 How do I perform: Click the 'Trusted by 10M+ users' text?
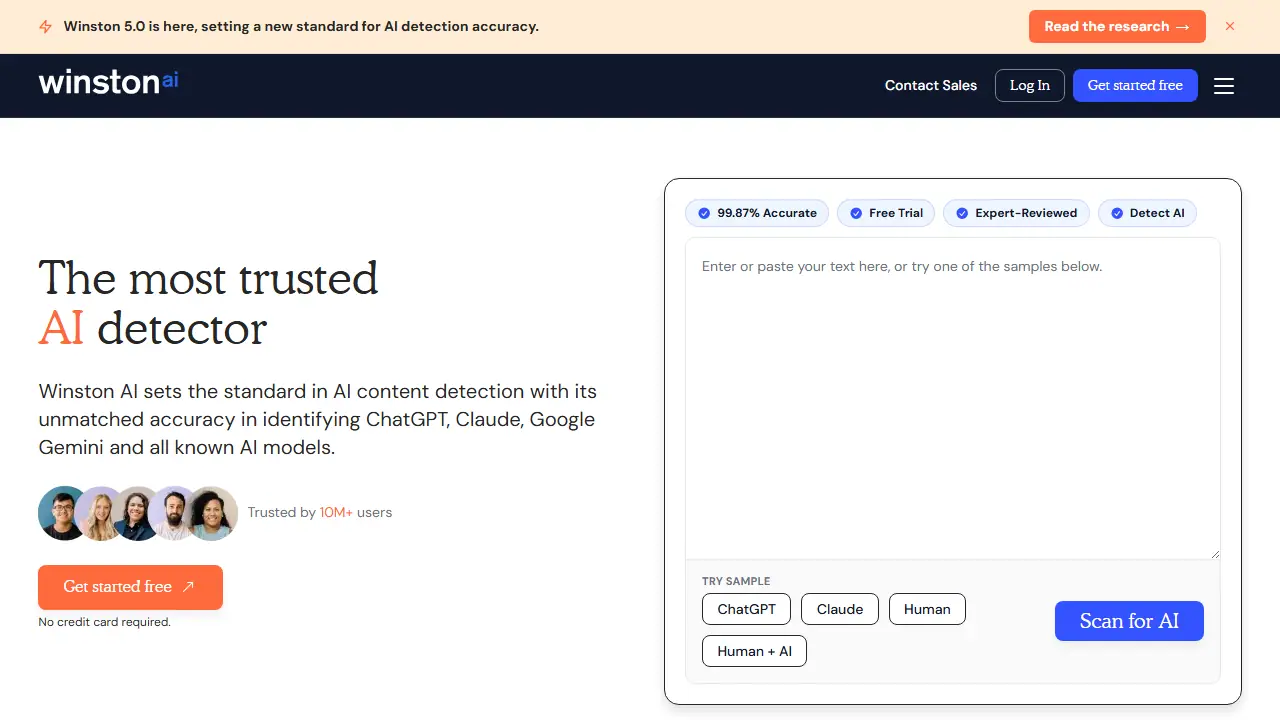pos(320,513)
